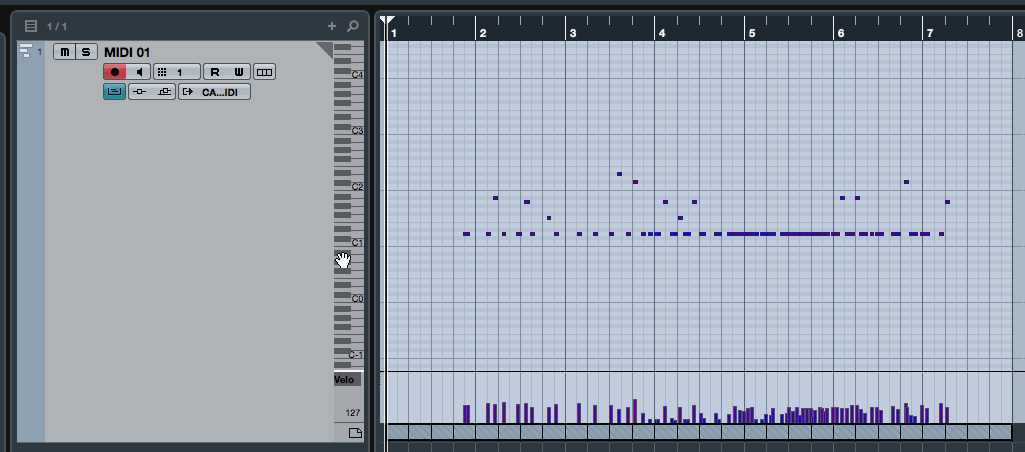Open the lanes display icon on MIDI 01
The image size is (1025, 452).
point(264,72)
